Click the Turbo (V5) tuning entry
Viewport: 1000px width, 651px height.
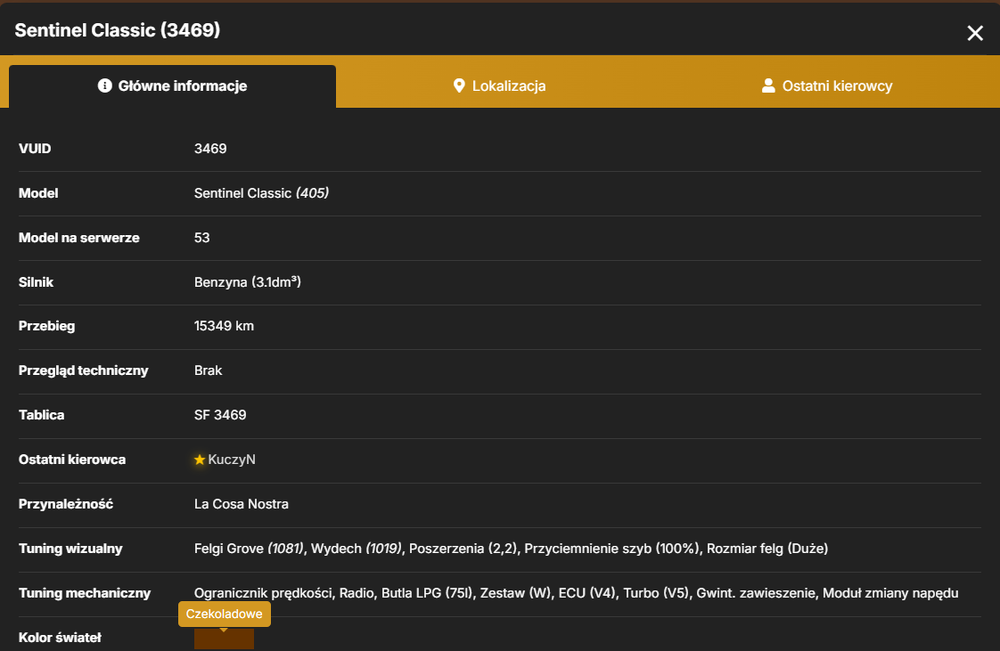tap(656, 593)
